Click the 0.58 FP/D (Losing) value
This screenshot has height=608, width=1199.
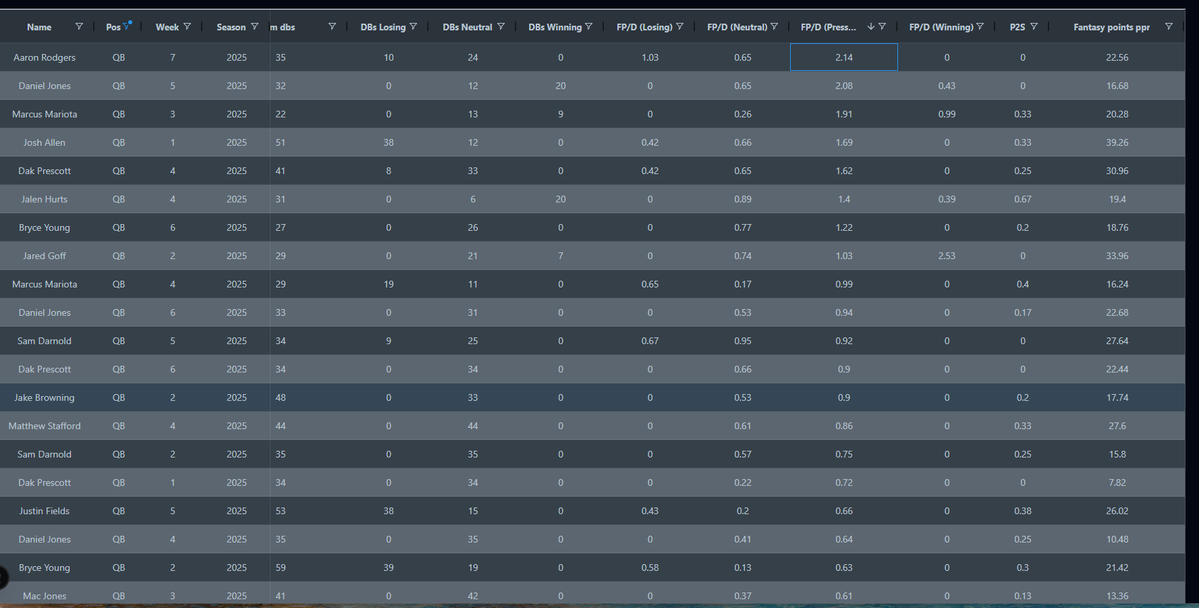650,567
